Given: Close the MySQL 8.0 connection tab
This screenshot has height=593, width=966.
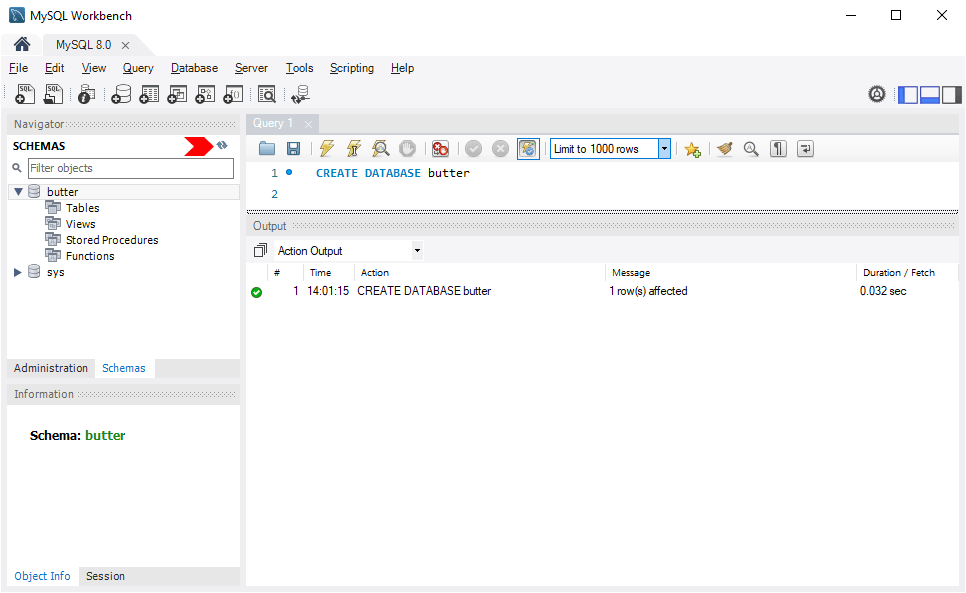Looking at the screenshot, I should 126,46.
